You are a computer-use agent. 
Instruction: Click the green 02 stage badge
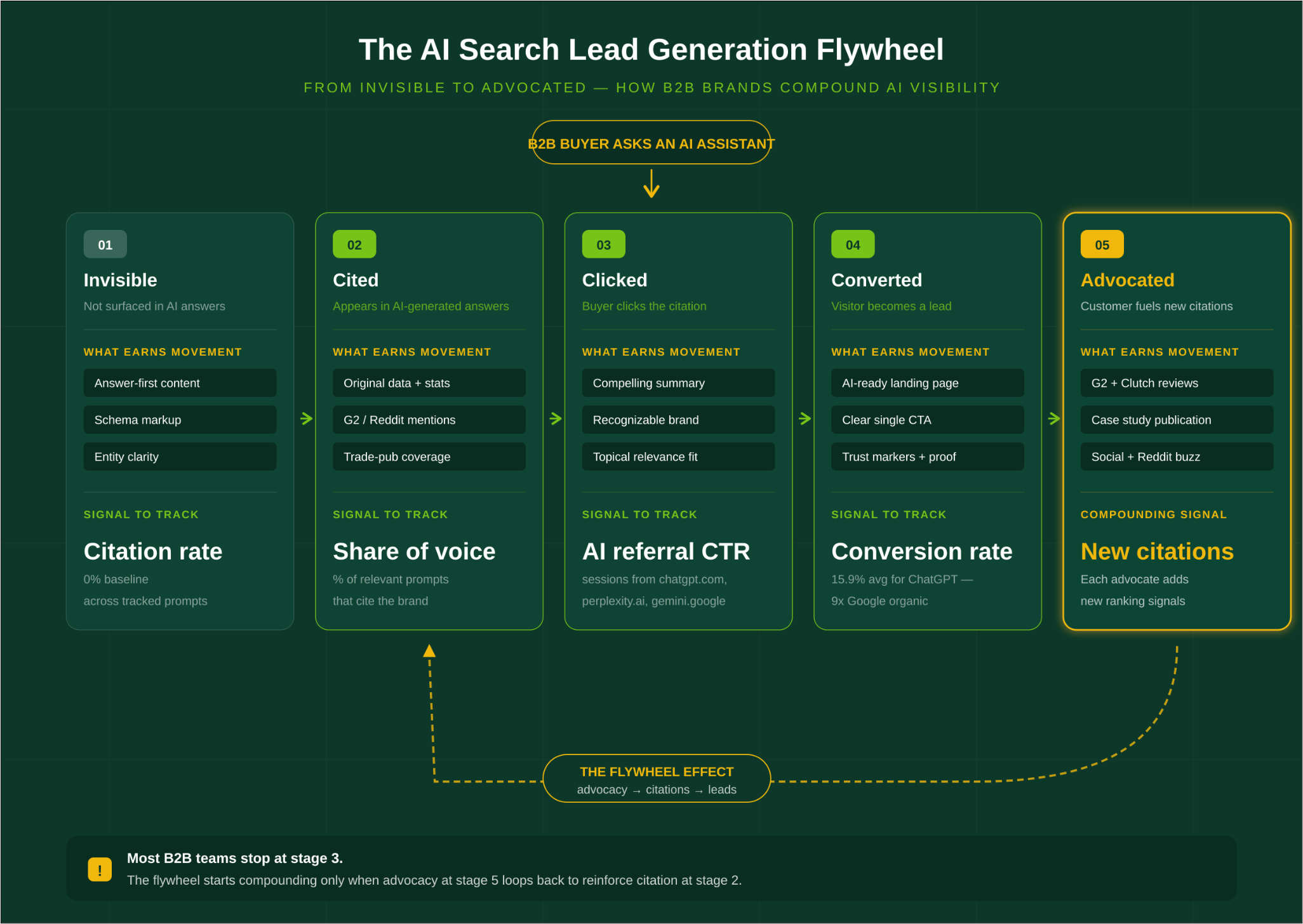point(354,244)
